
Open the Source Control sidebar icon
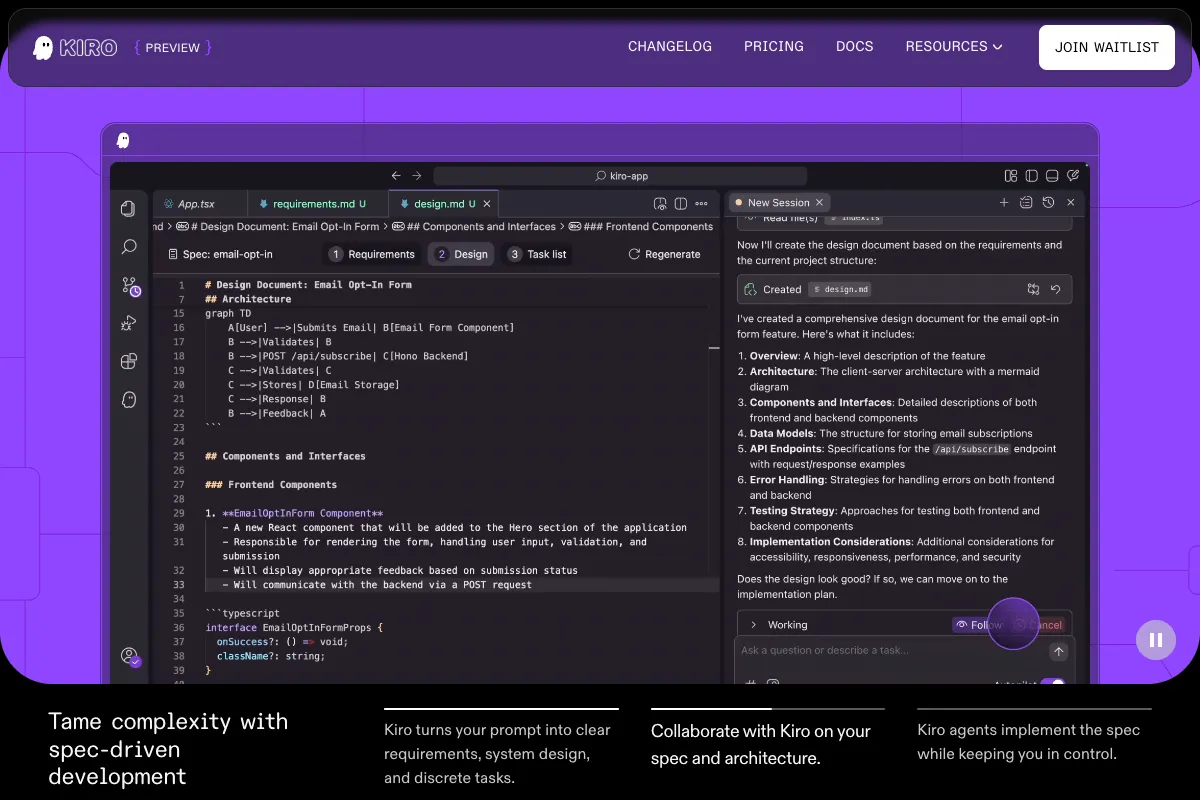tap(129, 286)
